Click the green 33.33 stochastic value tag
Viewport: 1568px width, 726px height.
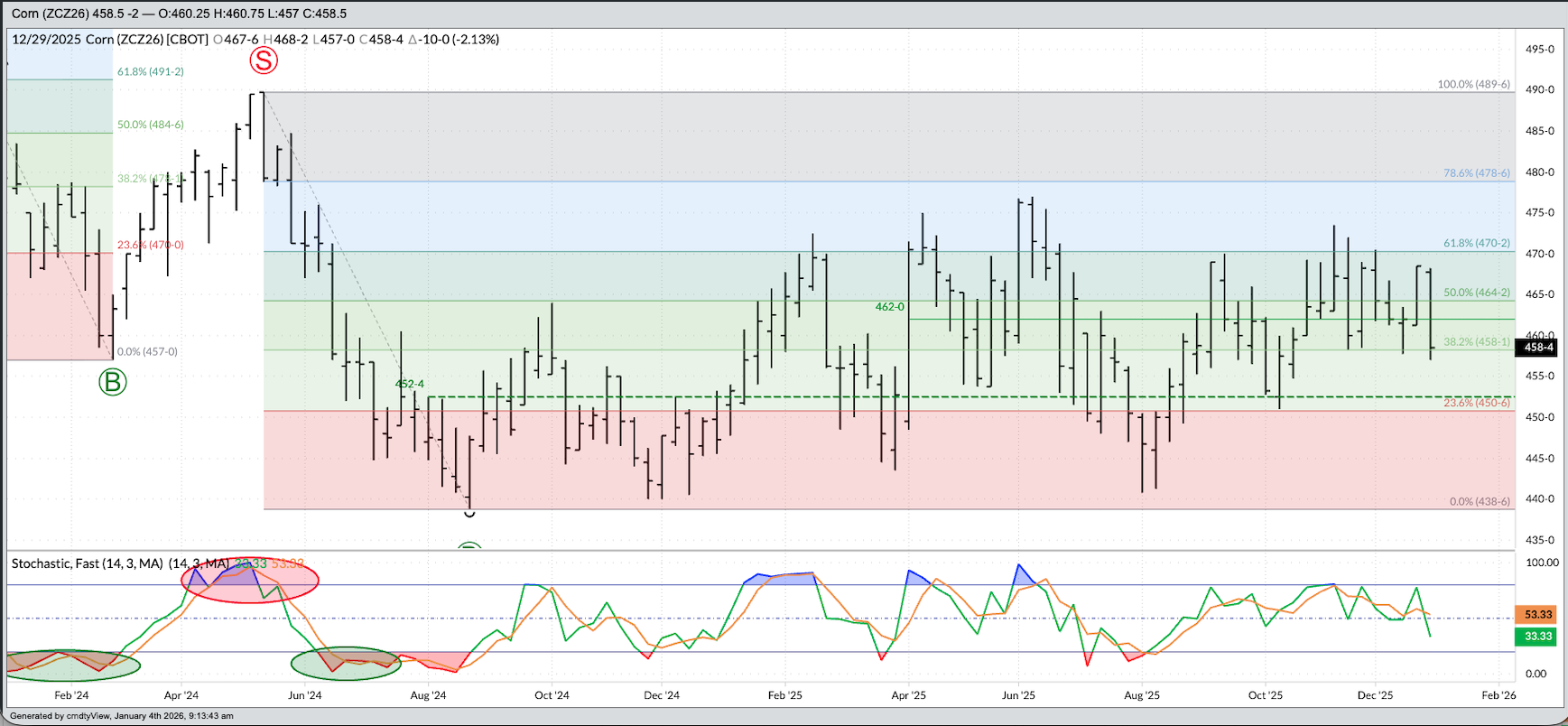(1538, 637)
